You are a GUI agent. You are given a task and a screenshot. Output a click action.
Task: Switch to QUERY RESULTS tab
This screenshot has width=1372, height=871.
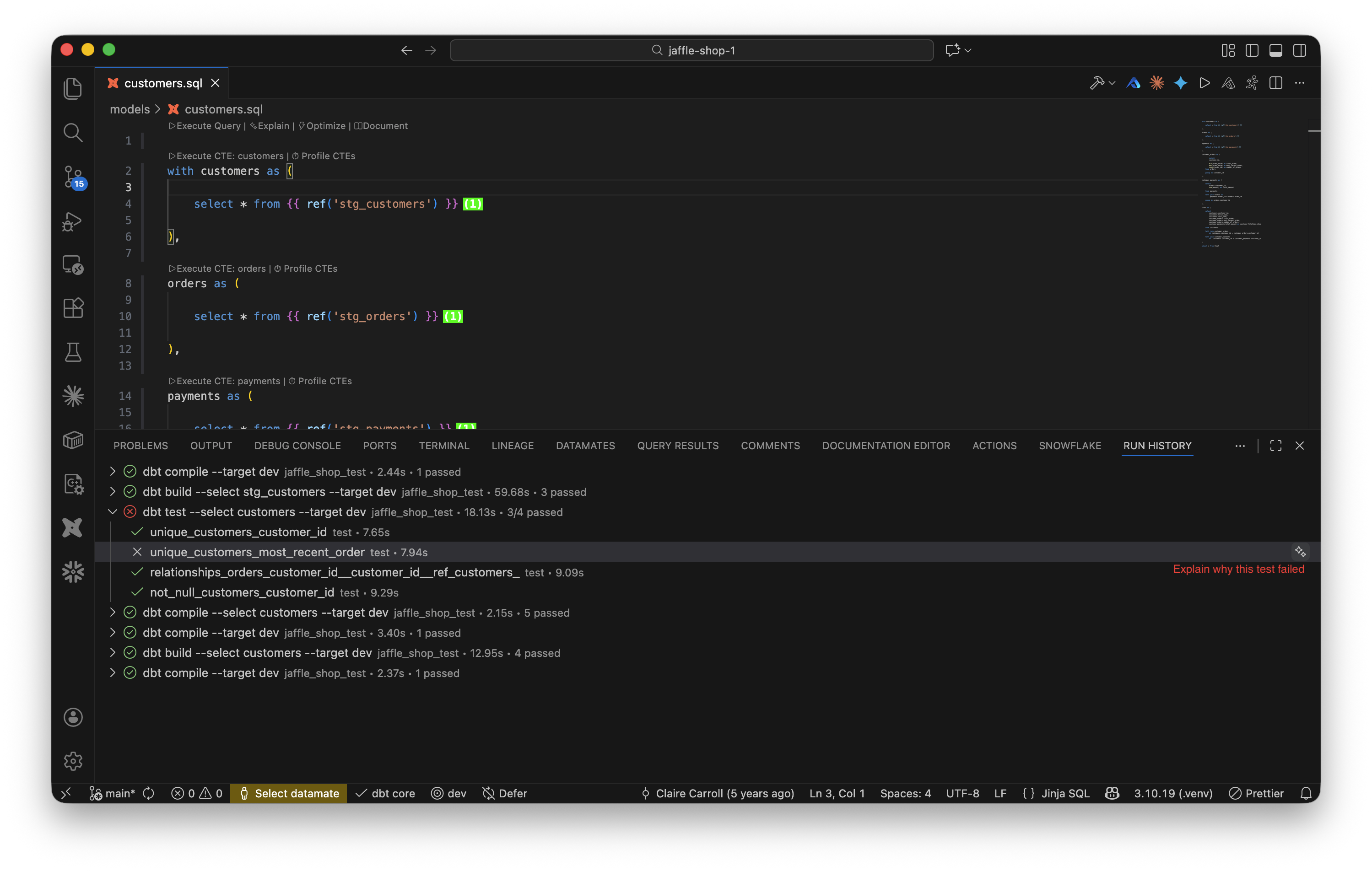coord(677,446)
